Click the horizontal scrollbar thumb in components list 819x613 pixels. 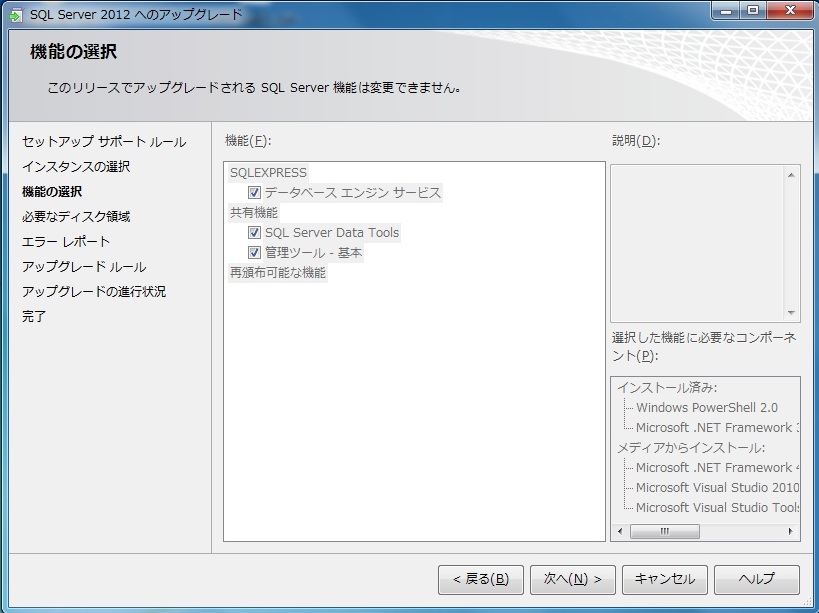[664, 532]
